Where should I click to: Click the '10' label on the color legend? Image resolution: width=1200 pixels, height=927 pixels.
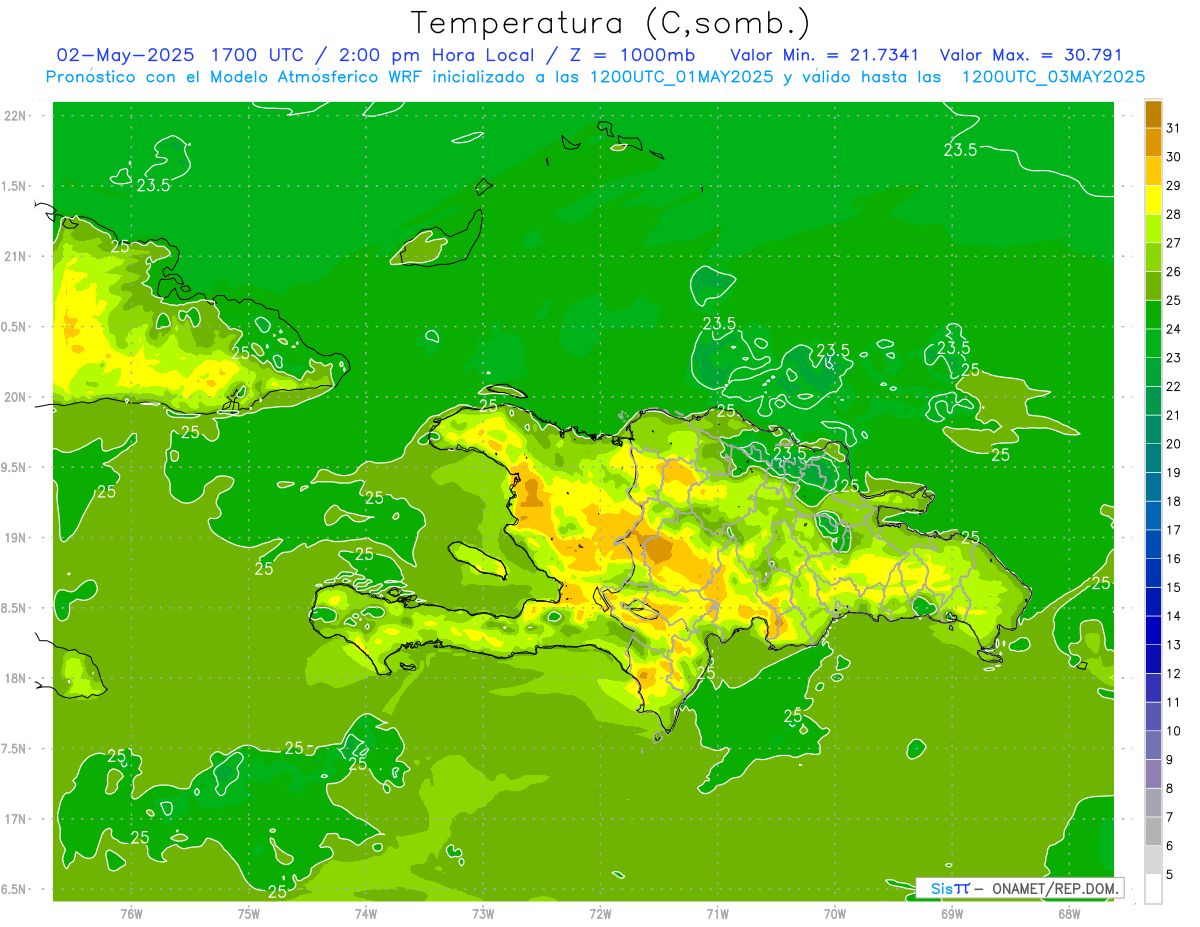[1173, 731]
